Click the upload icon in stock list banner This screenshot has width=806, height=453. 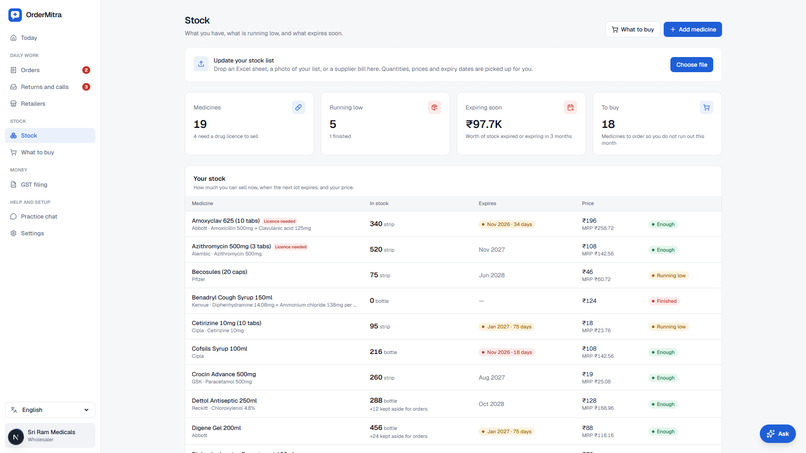pos(201,64)
